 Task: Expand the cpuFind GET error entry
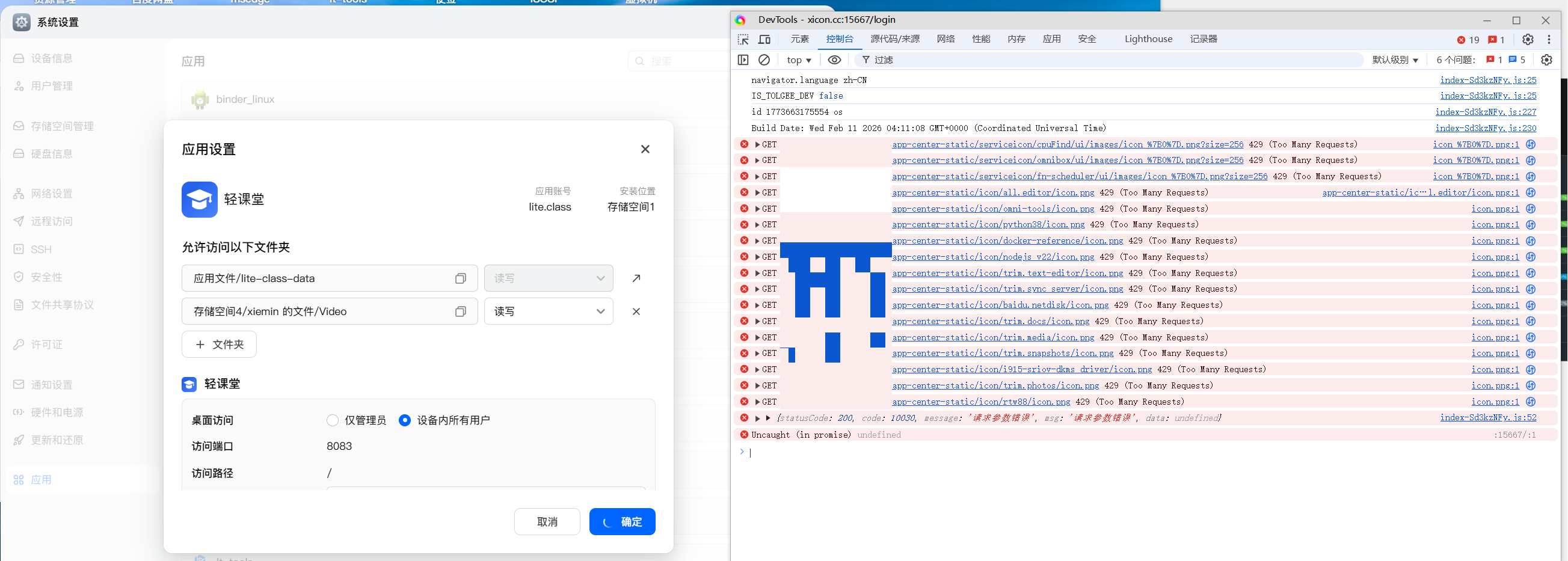(x=758, y=144)
